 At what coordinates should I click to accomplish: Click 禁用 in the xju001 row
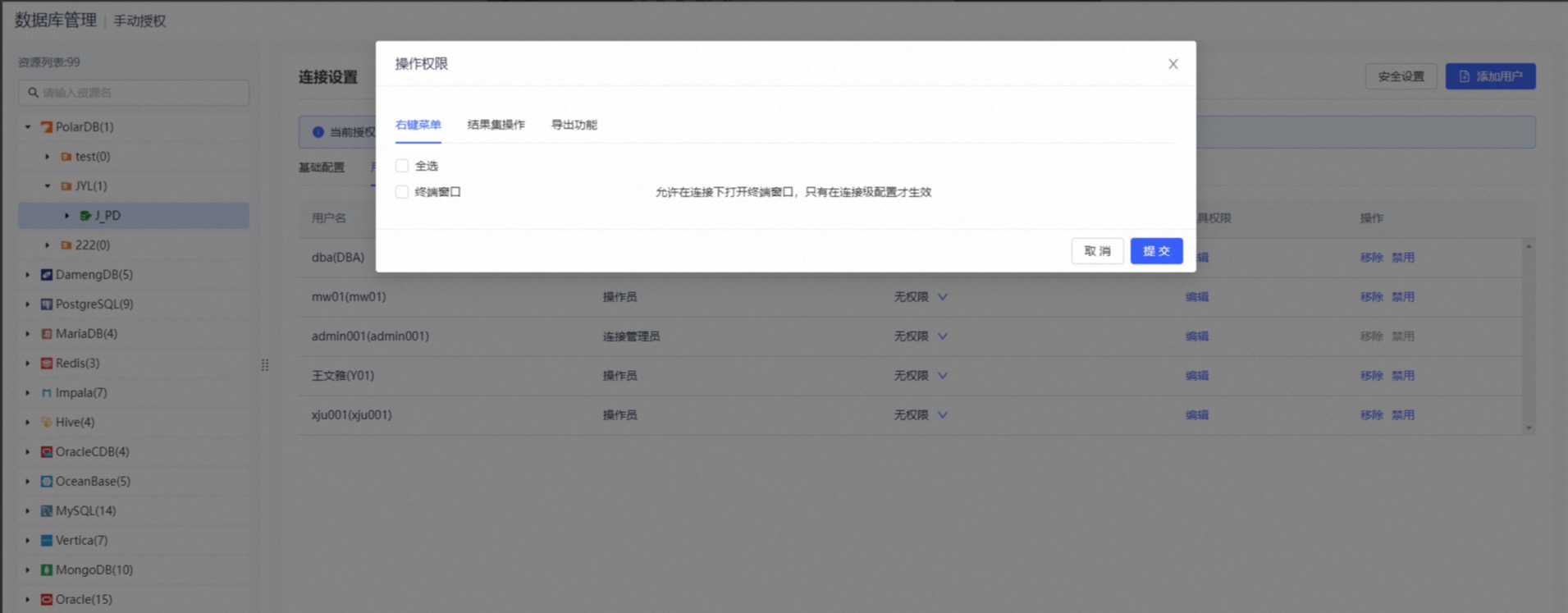click(1403, 415)
